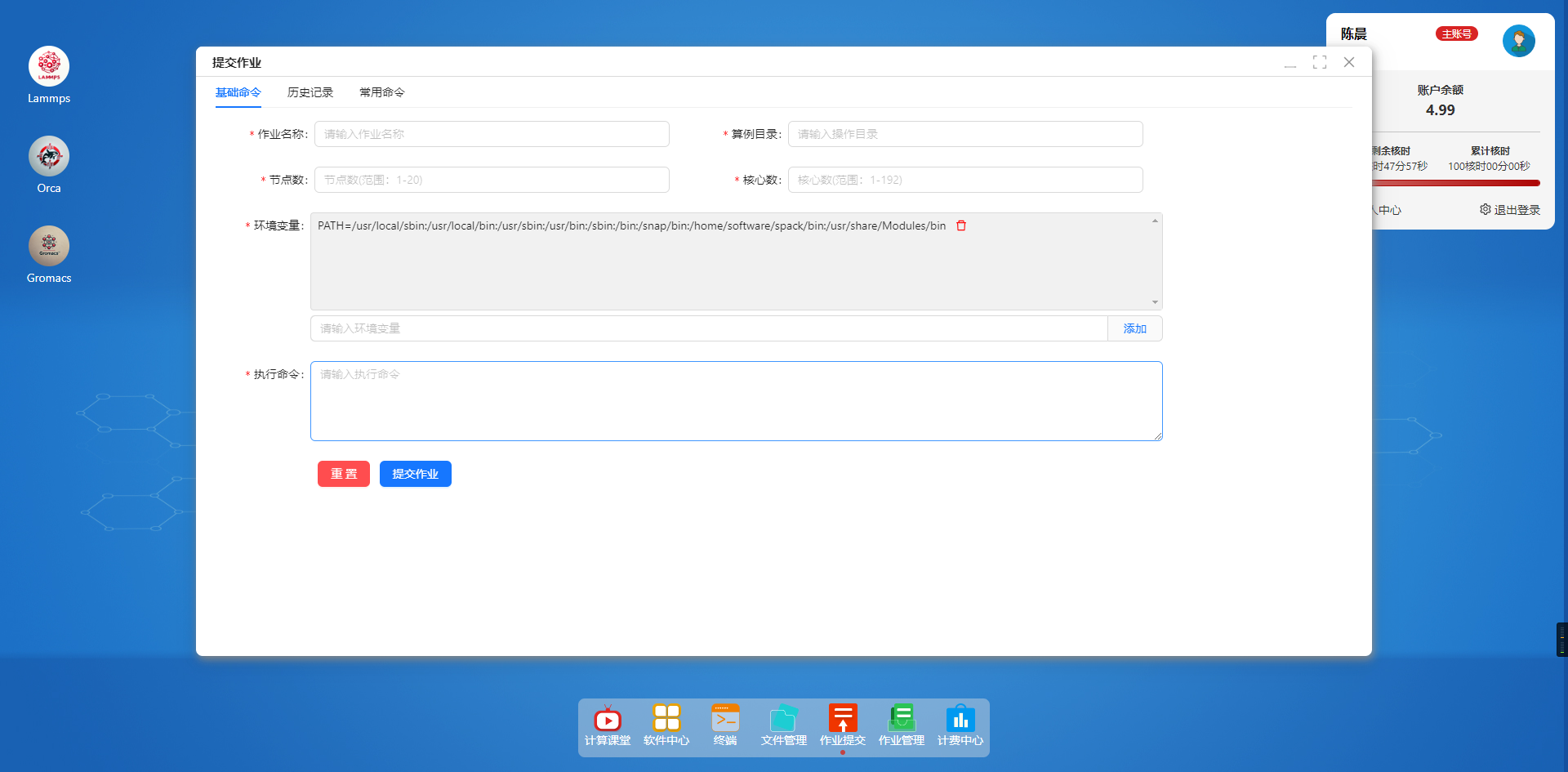Click the red 重置 button

[344, 474]
